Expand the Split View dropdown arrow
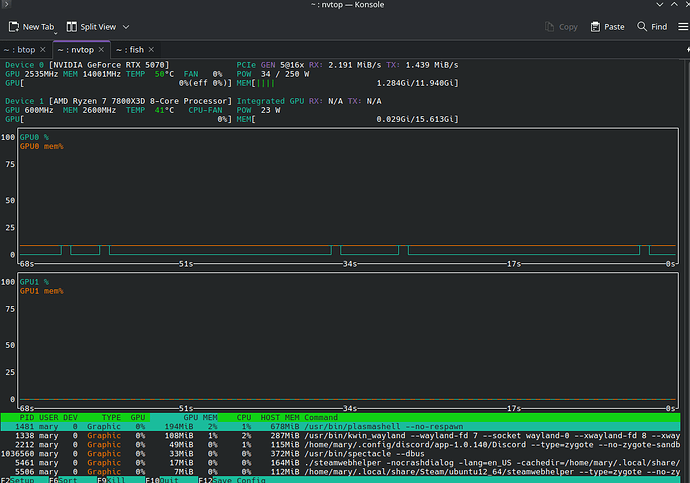 (x=126, y=27)
